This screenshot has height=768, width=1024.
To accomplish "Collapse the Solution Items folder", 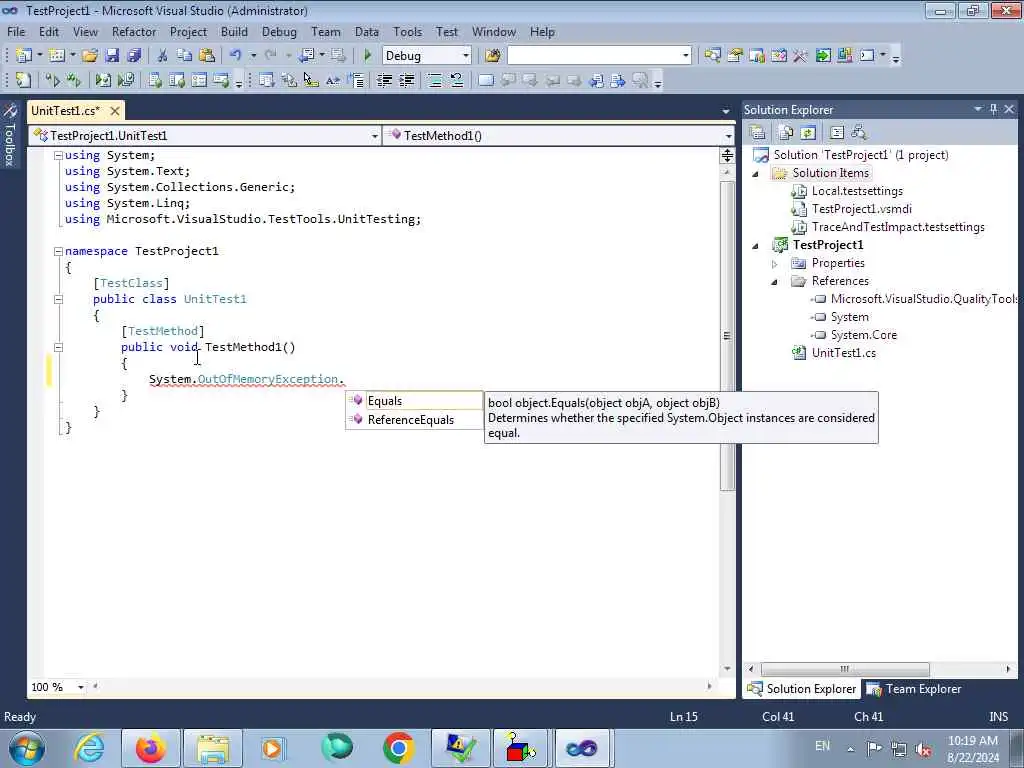I will click(x=756, y=174).
